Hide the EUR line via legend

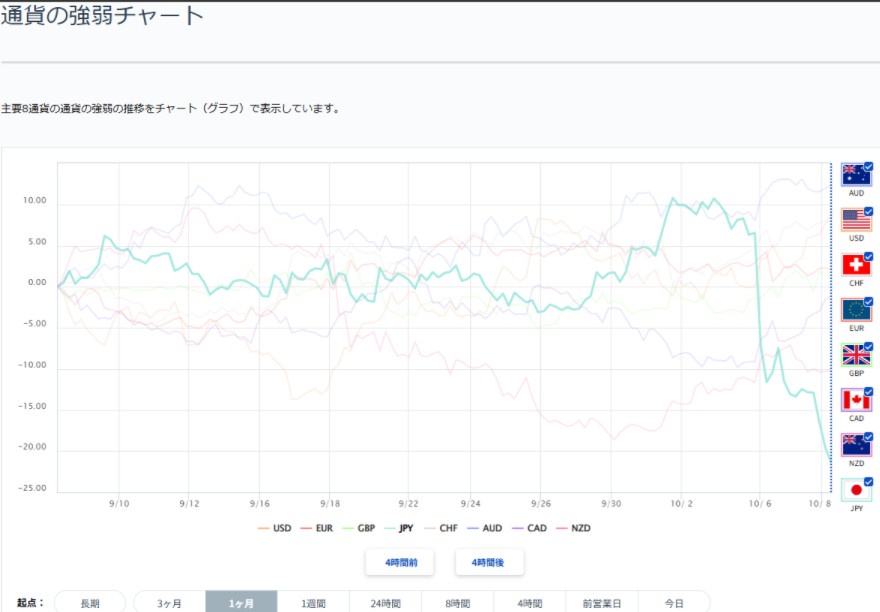coord(320,528)
